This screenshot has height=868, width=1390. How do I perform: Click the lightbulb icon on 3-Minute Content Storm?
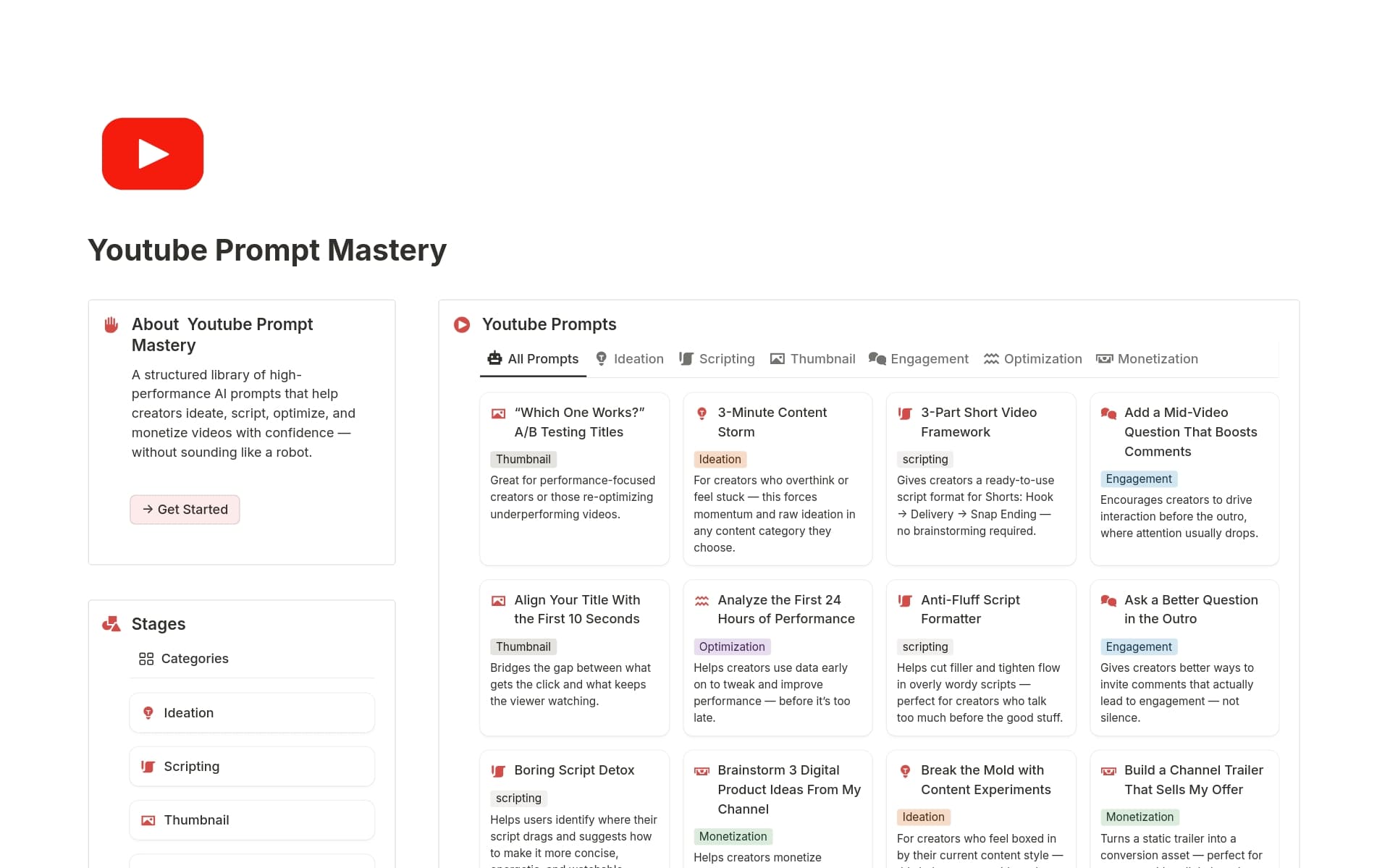pyautogui.click(x=701, y=413)
